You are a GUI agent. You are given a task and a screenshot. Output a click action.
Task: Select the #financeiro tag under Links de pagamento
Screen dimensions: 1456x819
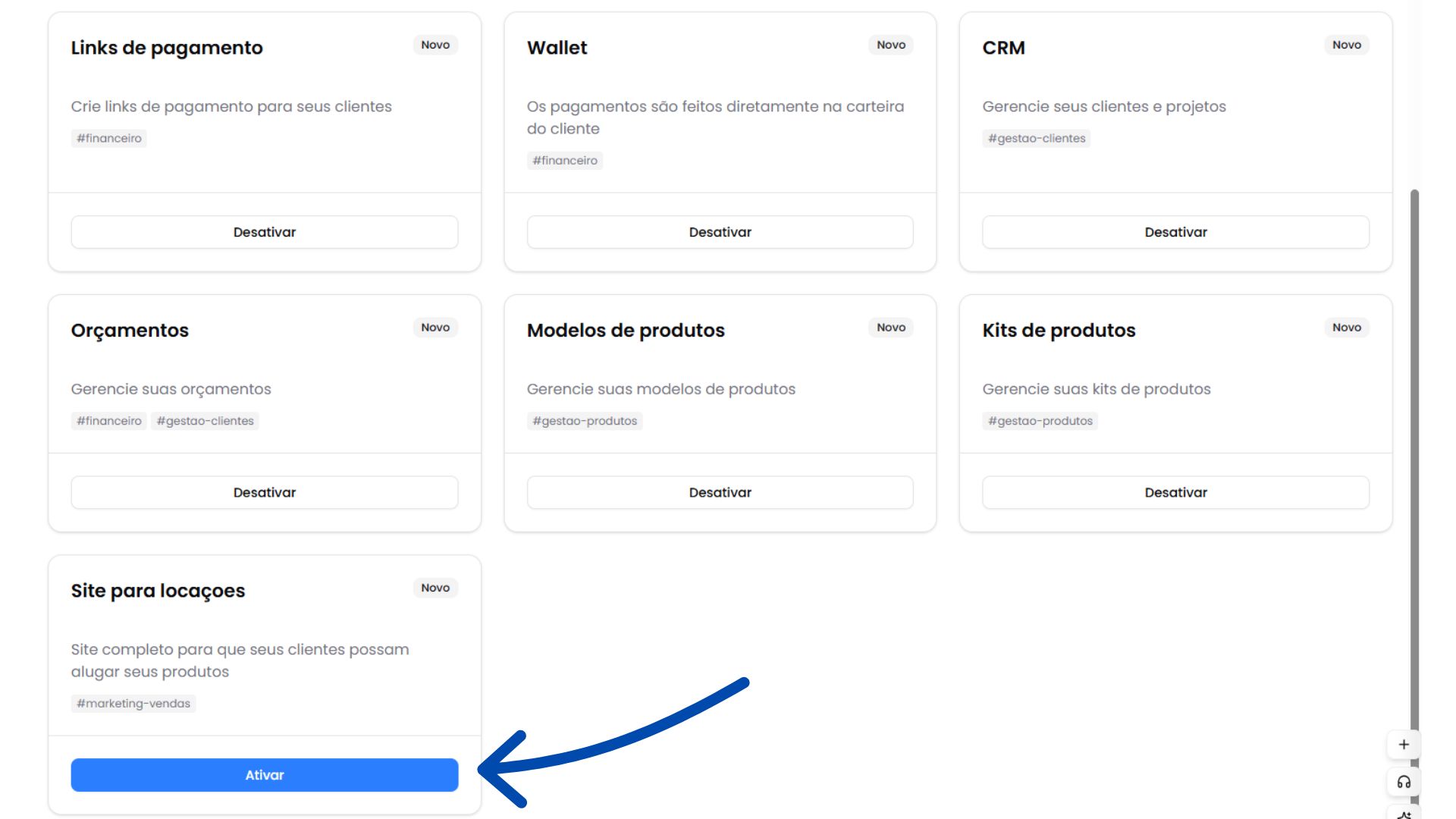click(x=108, y=138)
